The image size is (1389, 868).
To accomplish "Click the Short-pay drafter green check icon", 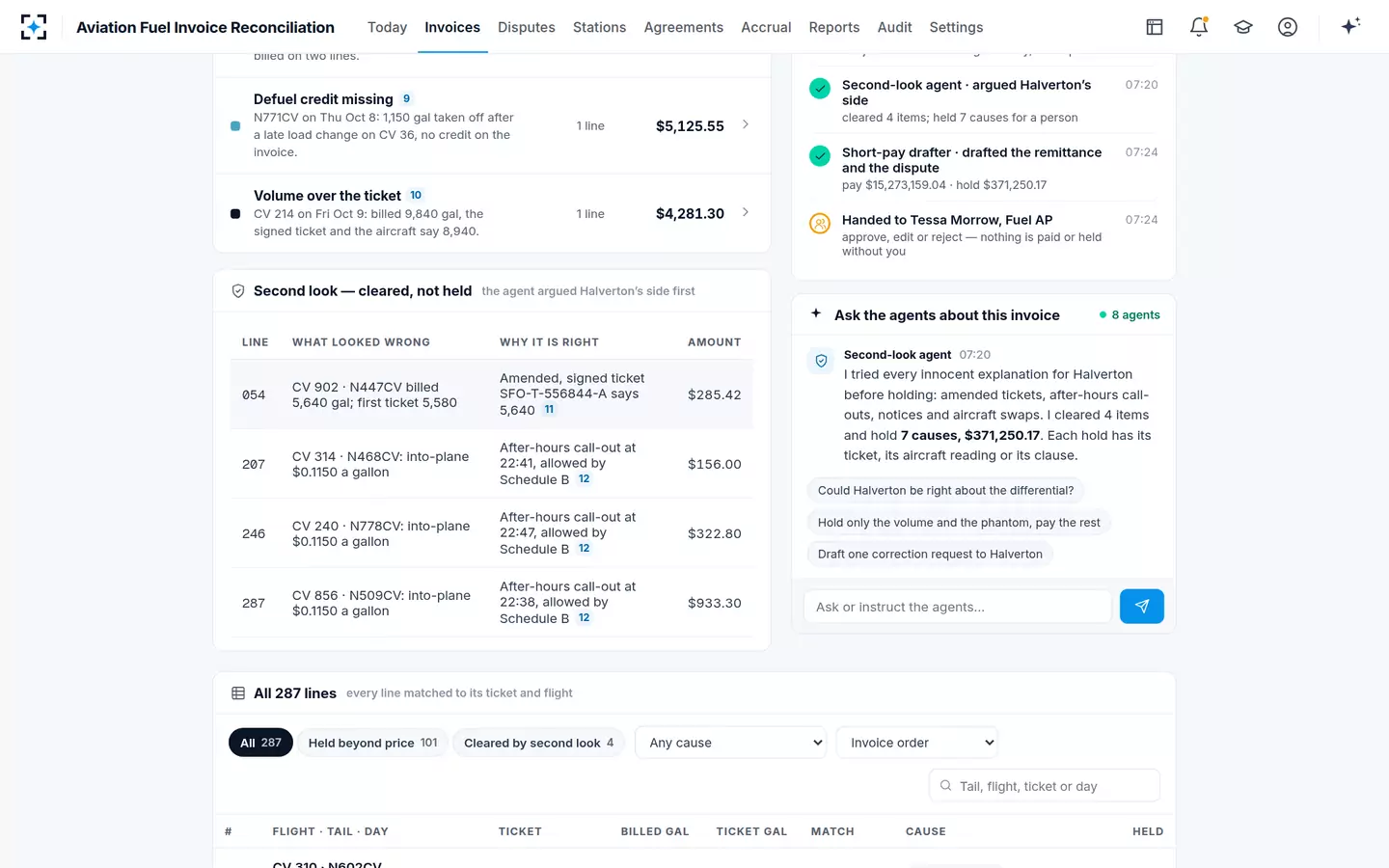I will pos(820,156).
